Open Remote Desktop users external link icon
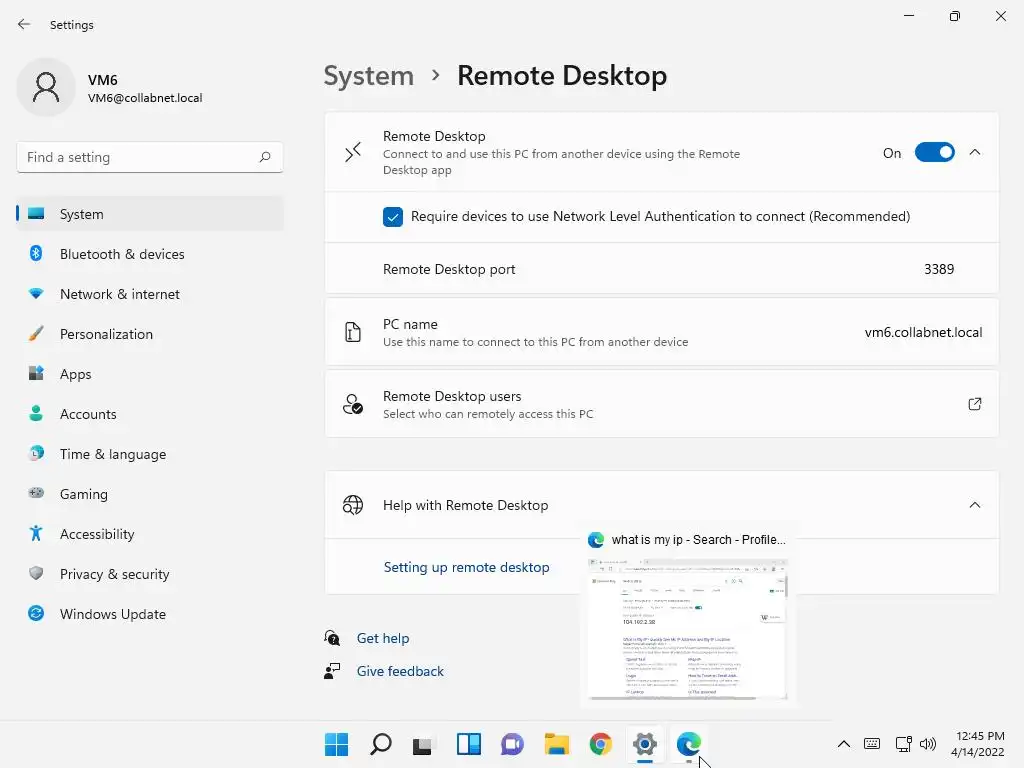The height and width of the screenshot is (768, 1024). [975, 404]
